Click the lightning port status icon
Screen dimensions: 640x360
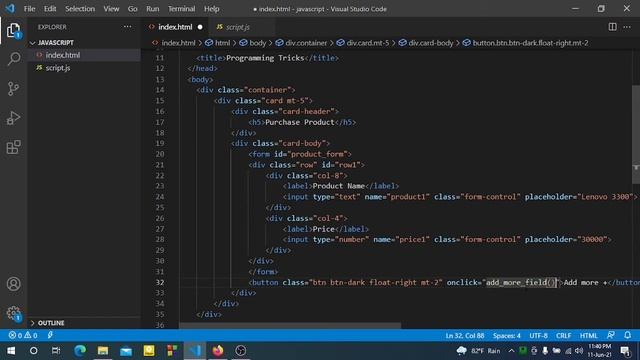click(50, 336)
